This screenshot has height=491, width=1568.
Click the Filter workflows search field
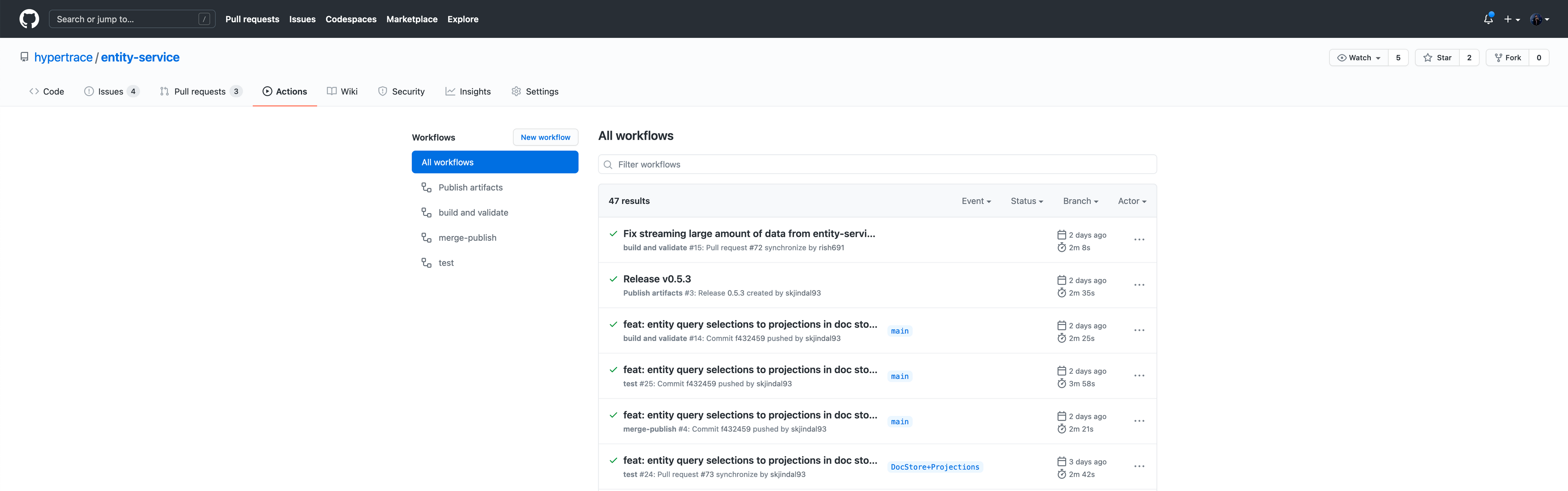tap(877, 164)
